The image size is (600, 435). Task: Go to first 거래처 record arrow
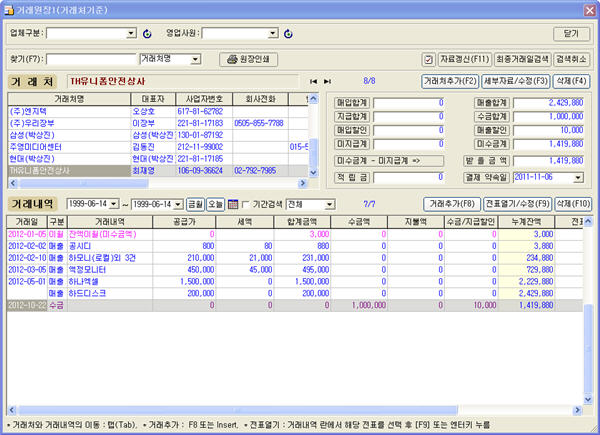click(x=313, y=81)
